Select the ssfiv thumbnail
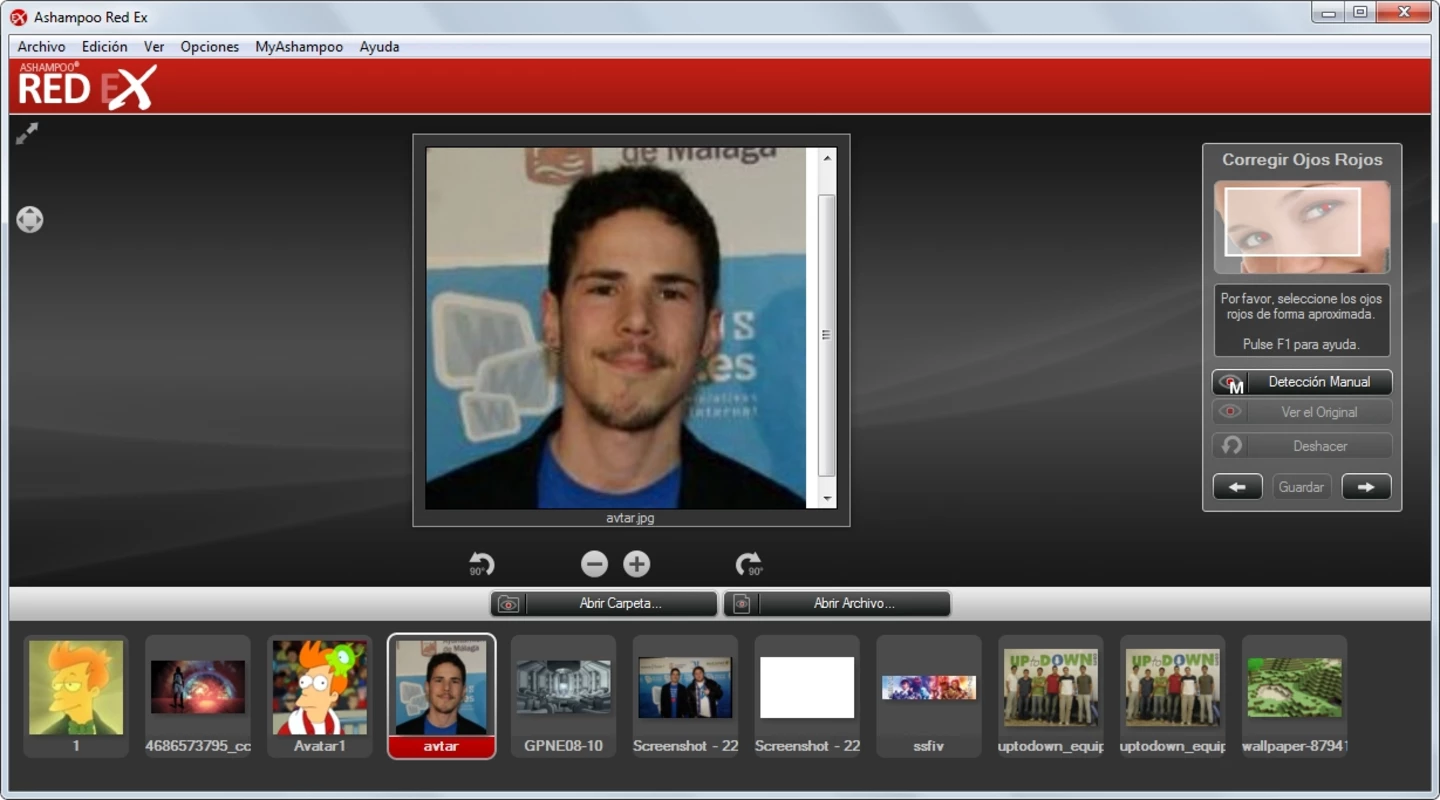Viewport: 1440px width, 800px height. [x=929, y=696]
